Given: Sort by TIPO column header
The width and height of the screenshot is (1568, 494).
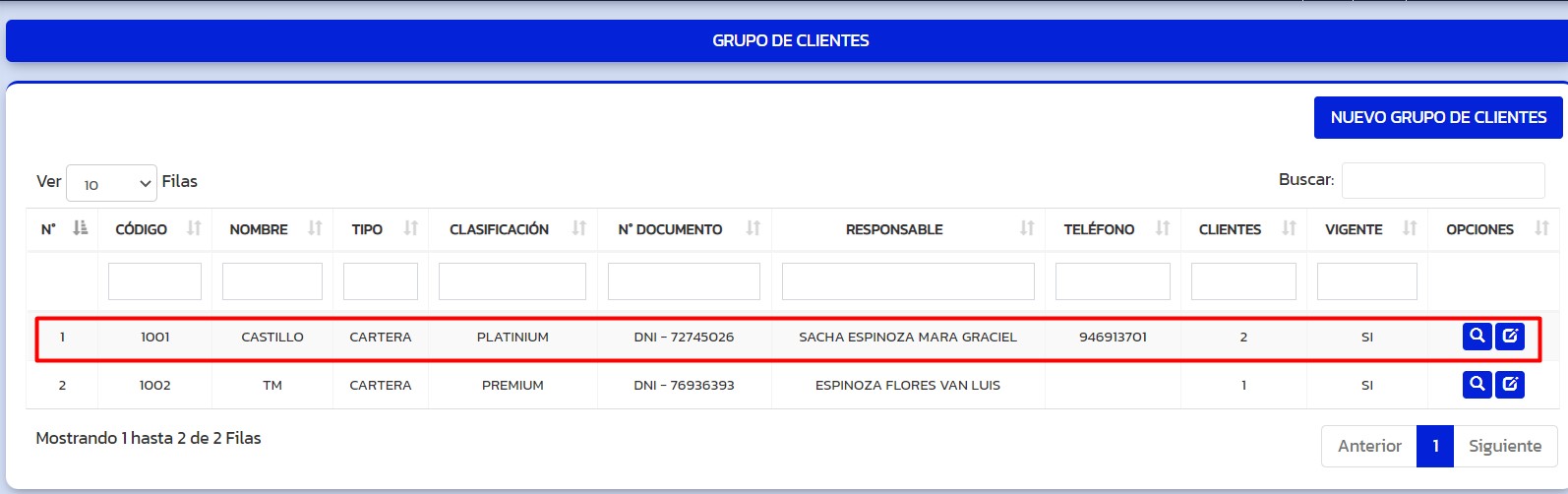Looking at the screenshot, I should [x=368, y=229].
